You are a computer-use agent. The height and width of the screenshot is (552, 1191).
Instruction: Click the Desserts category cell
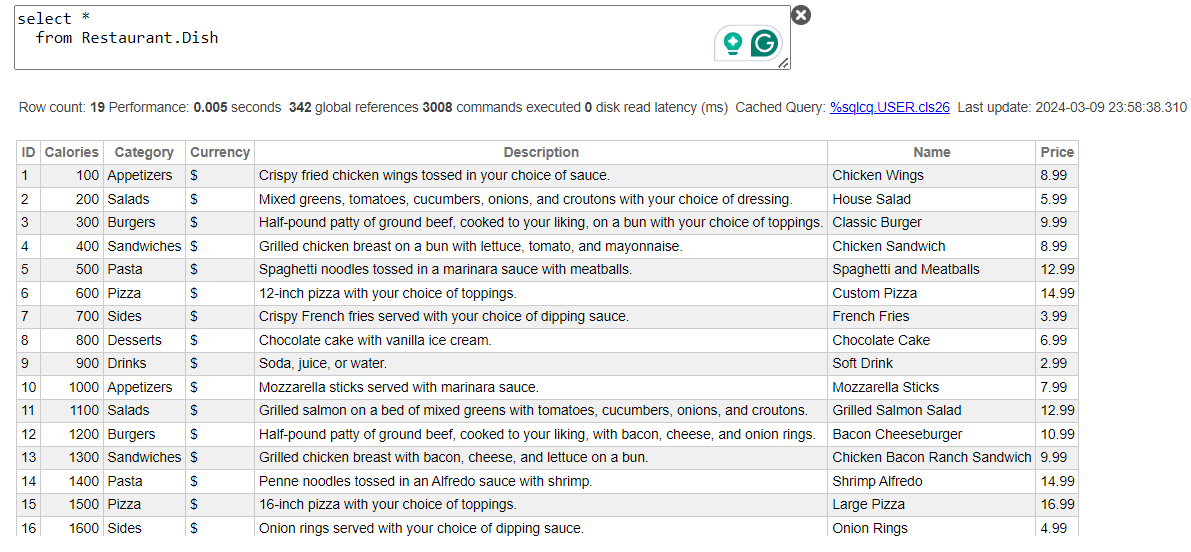coord(134,340)
